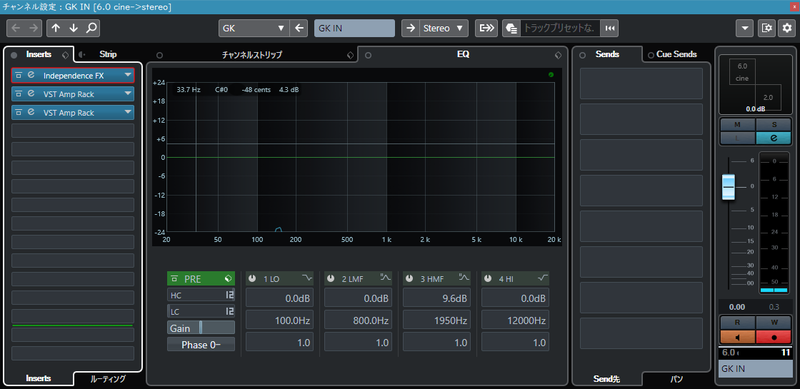Go to next channel with right arrow
This screenshot has height=389, width=800.
point(33,29)
